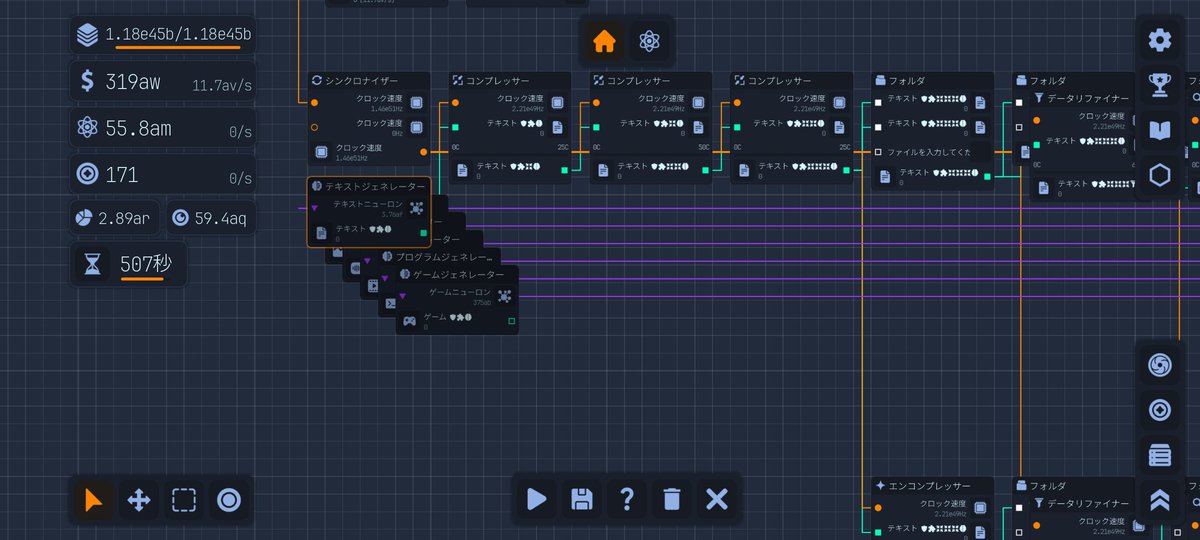The height and width of the screenshot is (540, 1200).
Task: Click the hexagon icon in right sidebar
Action: tap(1160, 175)
